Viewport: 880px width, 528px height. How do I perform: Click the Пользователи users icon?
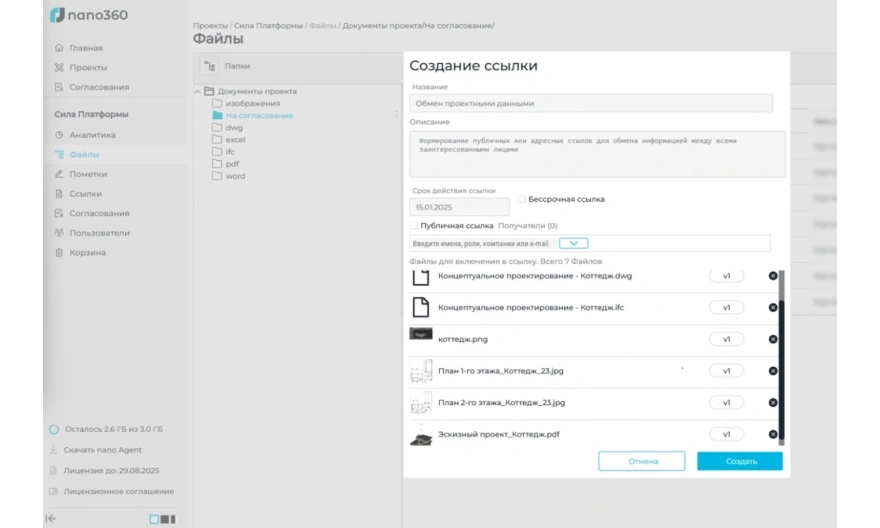click(x=60, y=233)
